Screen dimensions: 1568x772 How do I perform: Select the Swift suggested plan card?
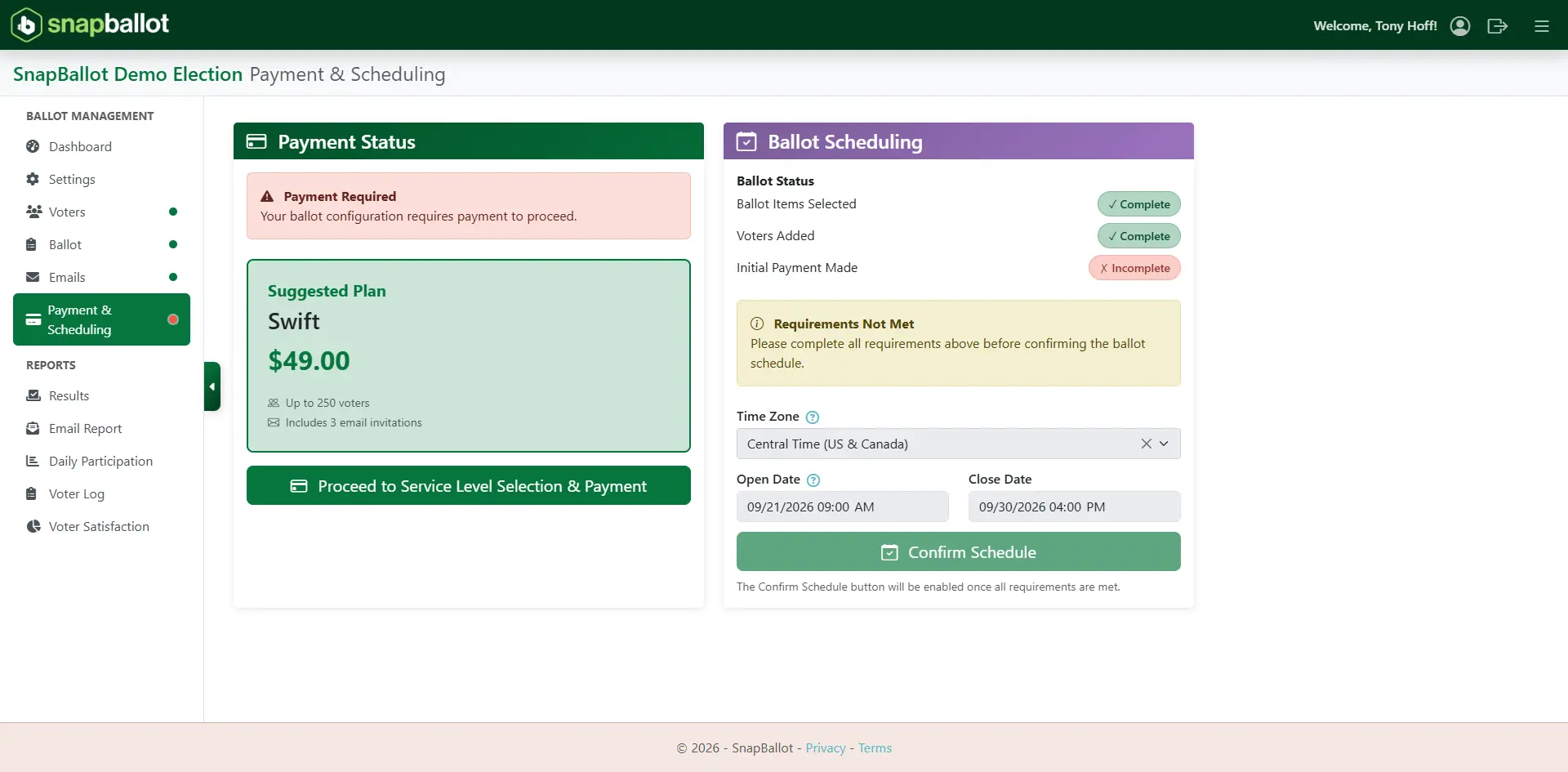pyautogui.click(x=469, y=355)
